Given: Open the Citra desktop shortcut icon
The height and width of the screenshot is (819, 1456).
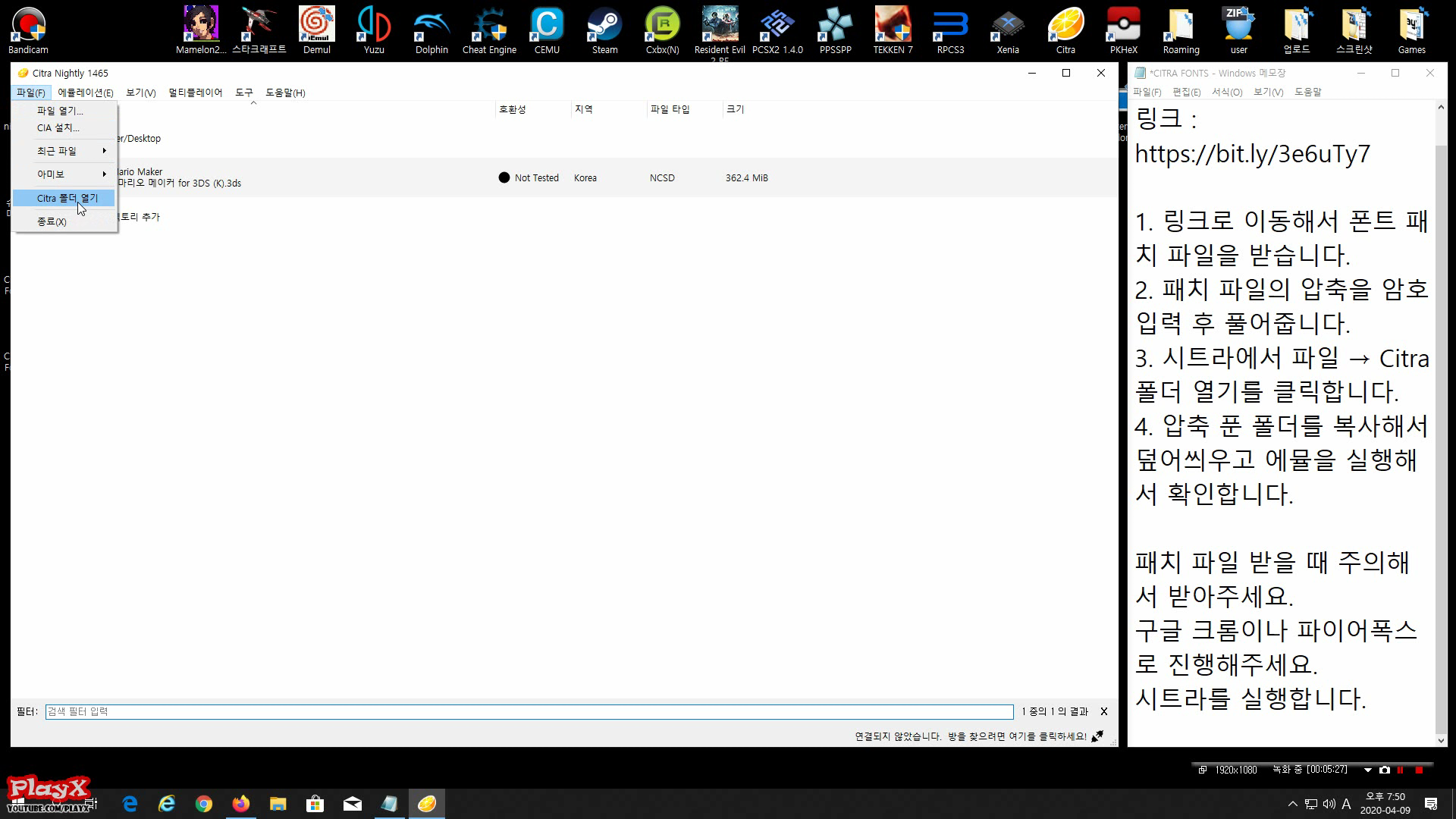Looking at the screenshot, I should coord(1065,30).
